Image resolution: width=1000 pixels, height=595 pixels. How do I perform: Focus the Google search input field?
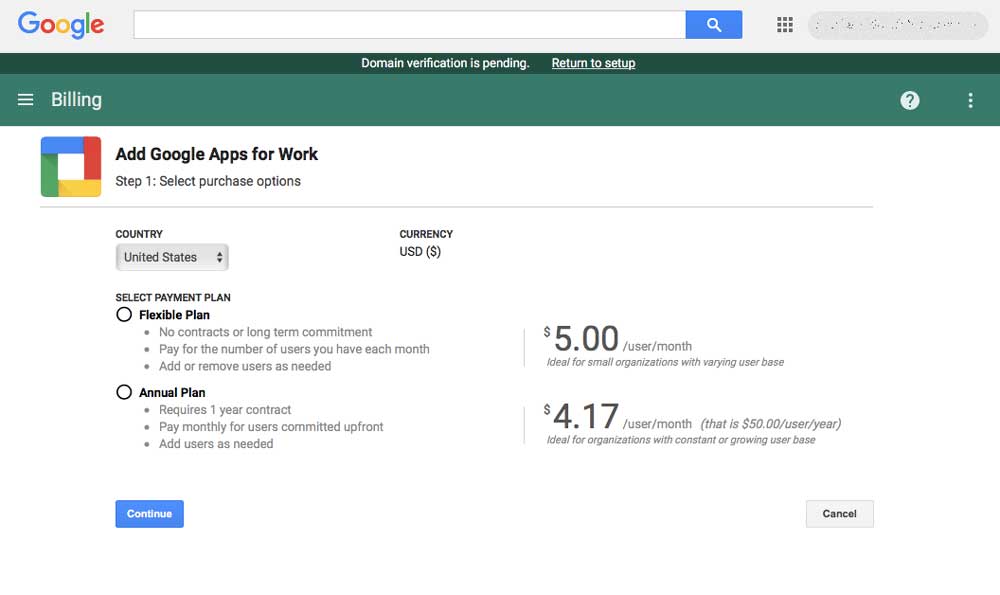[409, 25]
